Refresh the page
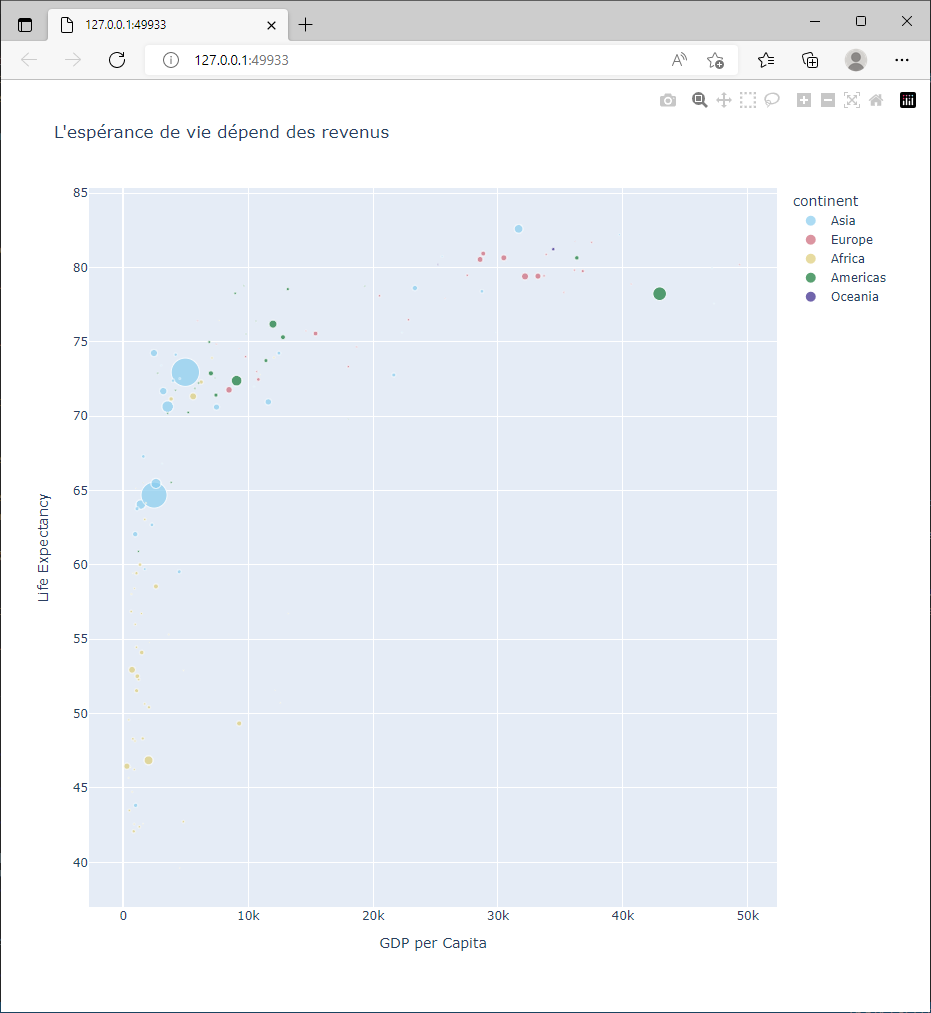Screen dimensions: 931x1013 point(117,60)
